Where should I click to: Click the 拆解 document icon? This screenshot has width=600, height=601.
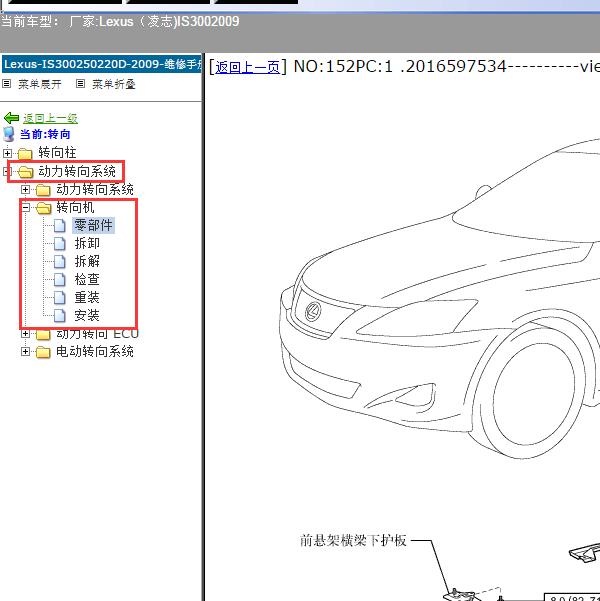coord(59,262)
